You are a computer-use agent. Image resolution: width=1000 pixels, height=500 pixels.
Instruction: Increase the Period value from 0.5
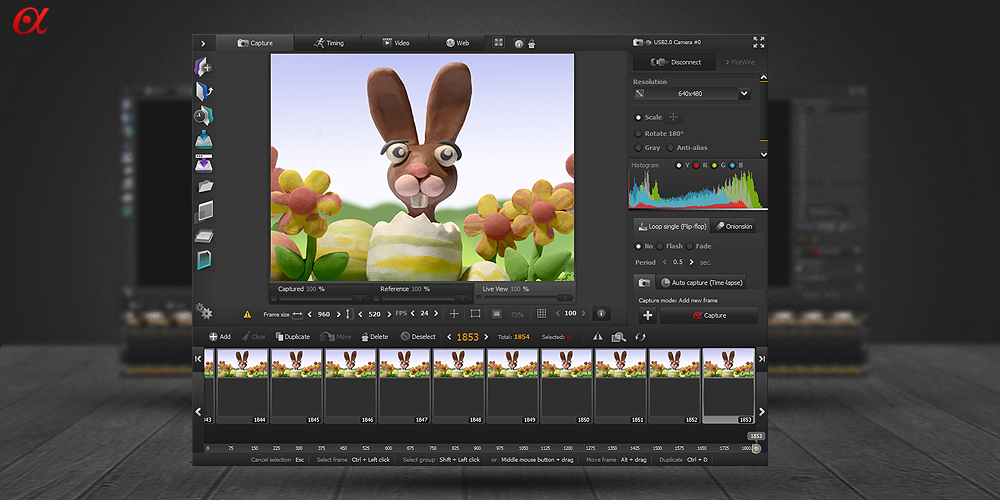pyautogui.click(x=691, y=262)
